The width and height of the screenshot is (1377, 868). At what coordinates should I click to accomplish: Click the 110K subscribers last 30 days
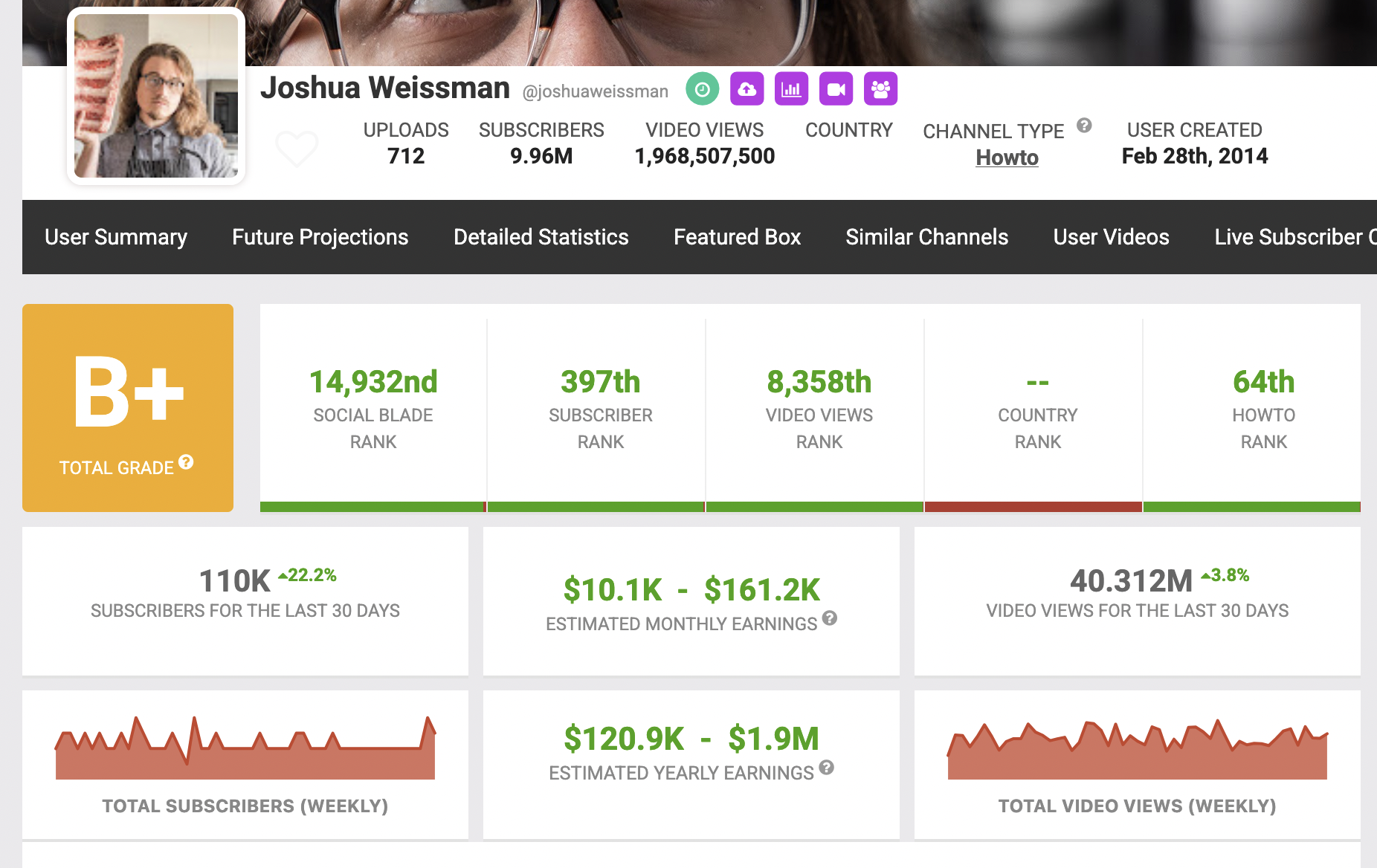(x=235, y=581)
